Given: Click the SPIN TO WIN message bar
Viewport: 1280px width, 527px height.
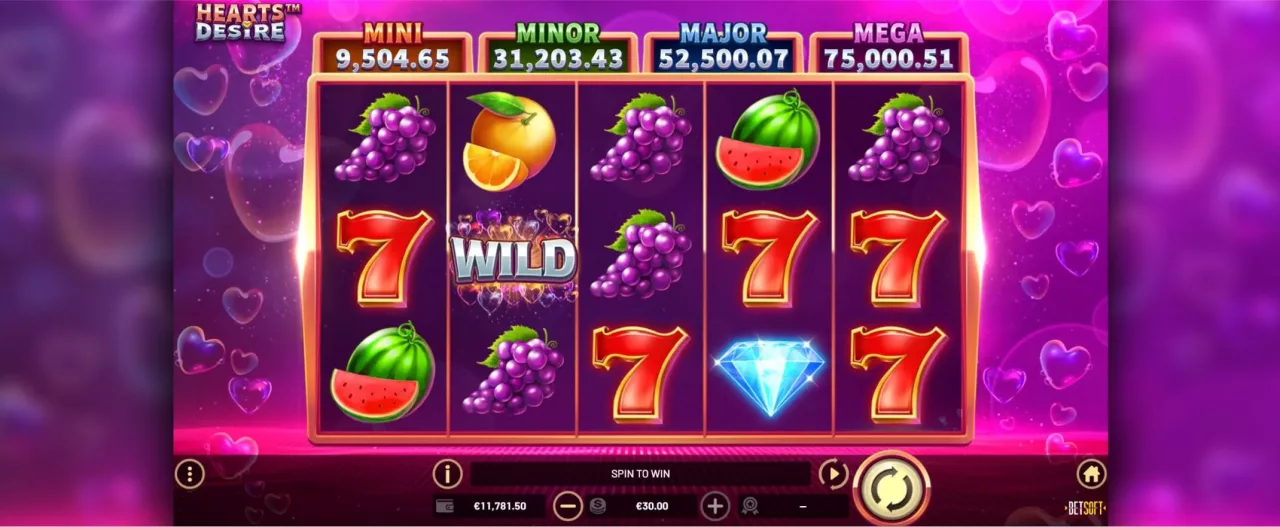Looking at the screenshot, I should point(641,474).
